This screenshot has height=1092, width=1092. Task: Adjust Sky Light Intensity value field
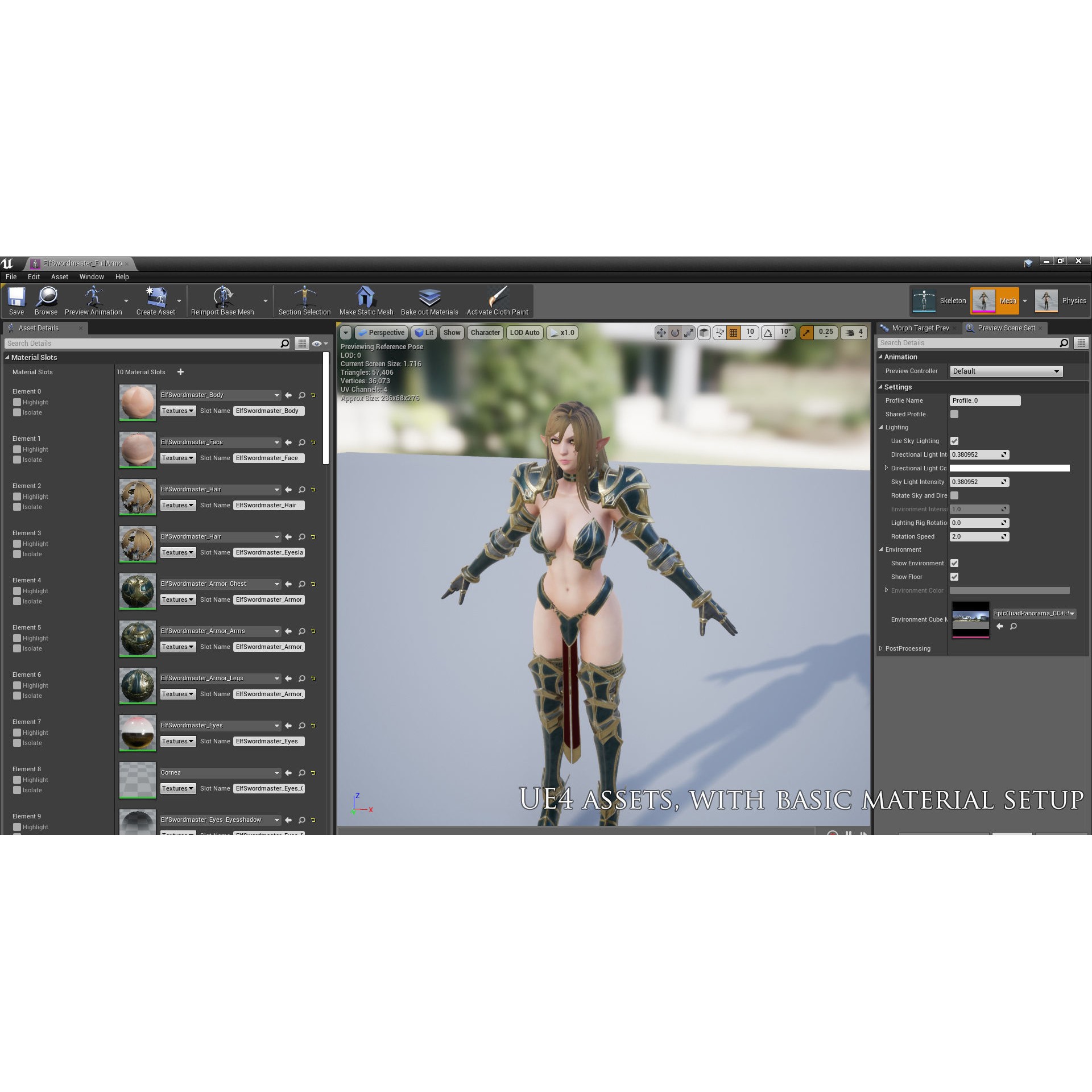click(x=979, y=482)
